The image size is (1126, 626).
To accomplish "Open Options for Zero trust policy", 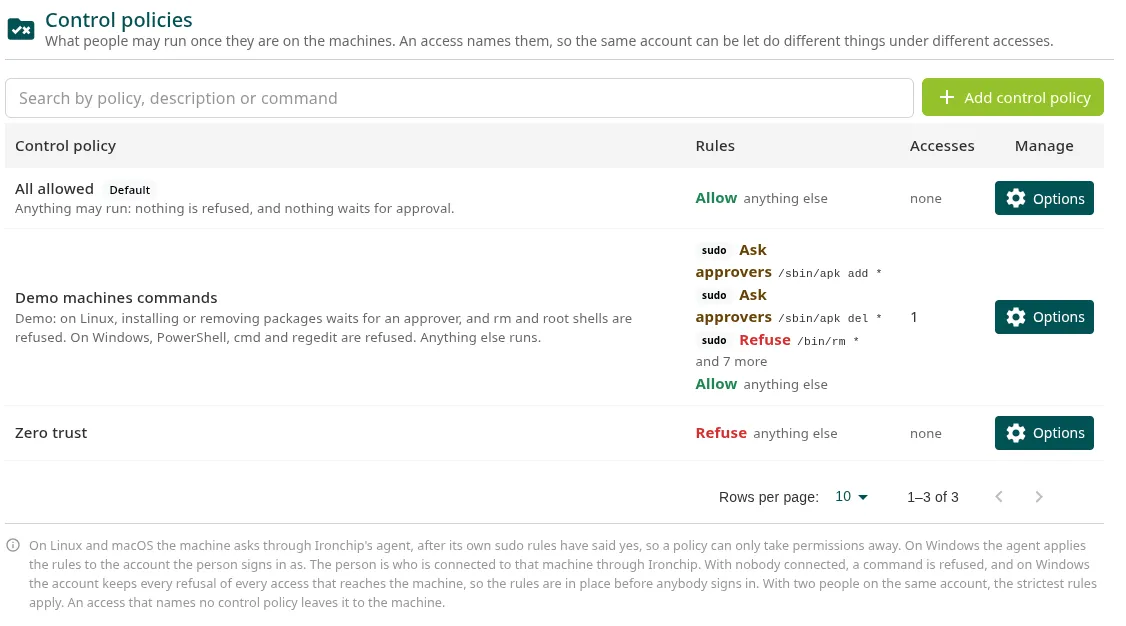I will tap(1044, 433).
